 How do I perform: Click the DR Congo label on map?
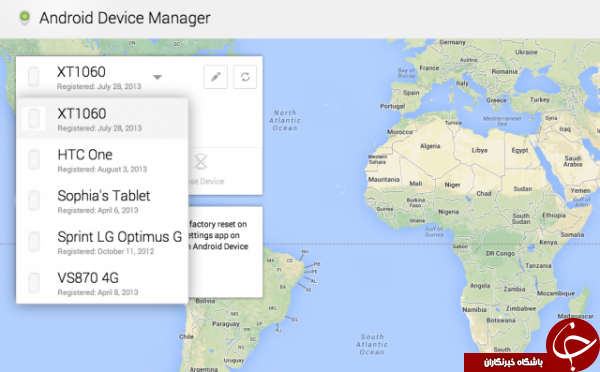click(x=500, y=253)
